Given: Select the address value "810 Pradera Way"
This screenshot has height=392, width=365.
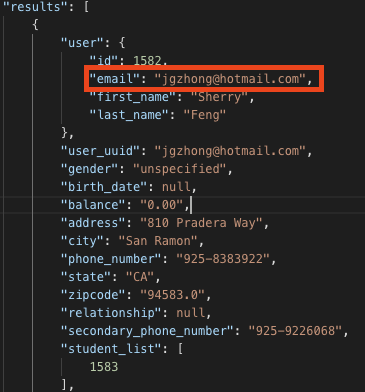Looking at the screenshot, I should [x=201, y=223].
